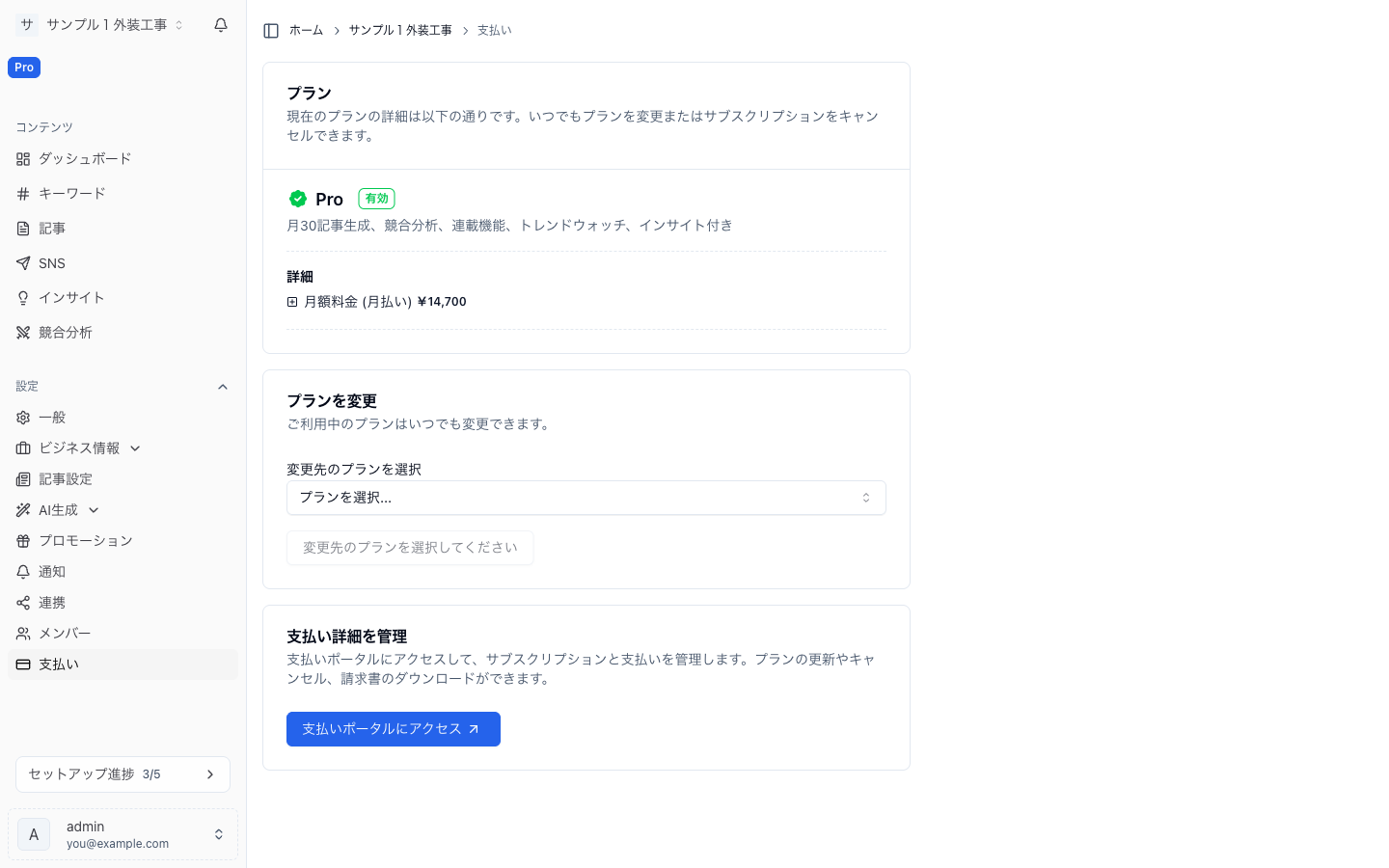Image resolution: width=1389 pixels, height=868 pixels.
Task: Click the SNS paper plane icon
Action: (x=23, y=263)
